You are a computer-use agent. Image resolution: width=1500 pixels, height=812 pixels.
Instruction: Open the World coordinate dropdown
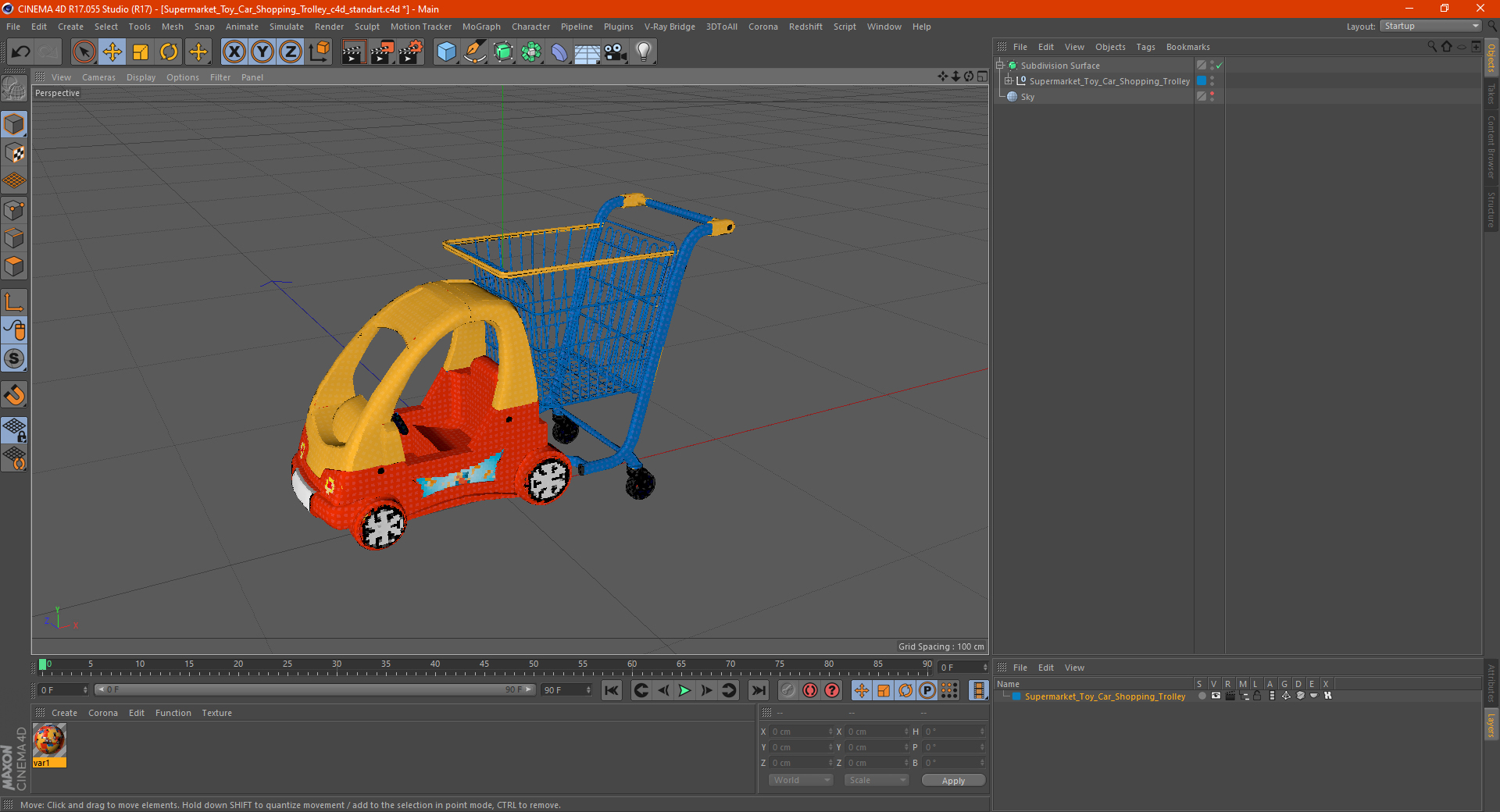pyautogui.click(x=801, y=780)
